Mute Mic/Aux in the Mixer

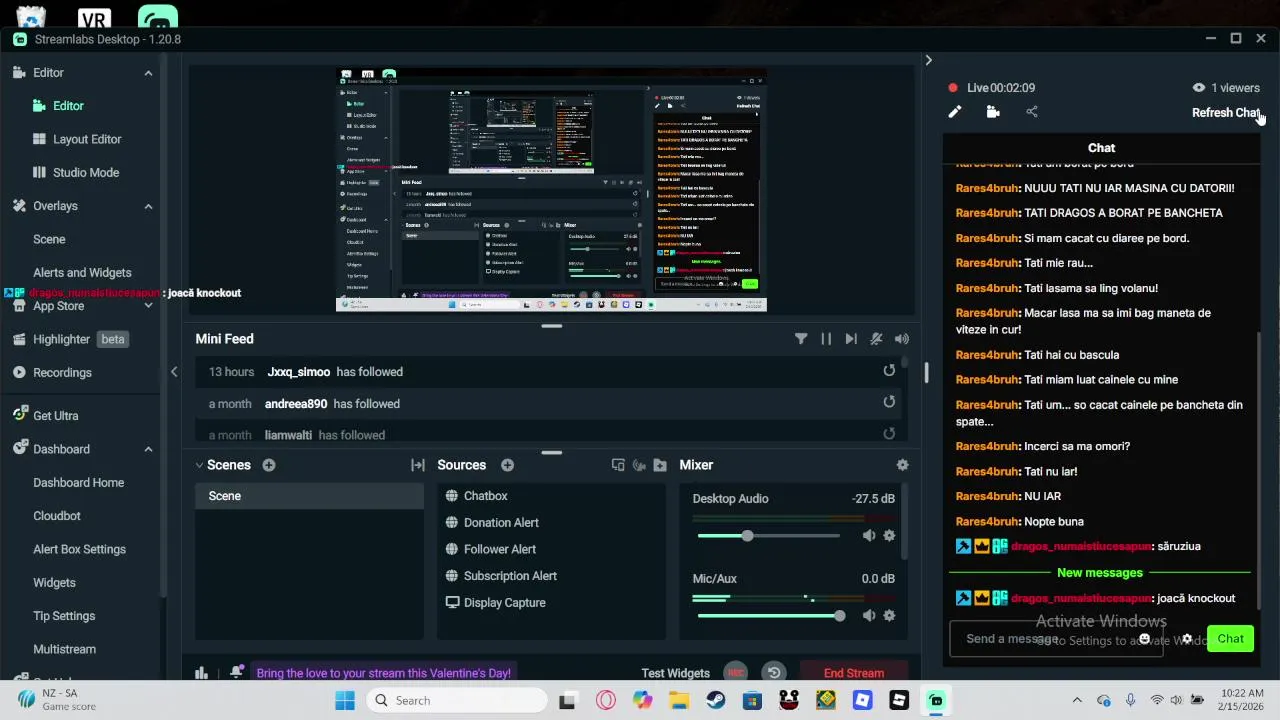tap(869, 616)
